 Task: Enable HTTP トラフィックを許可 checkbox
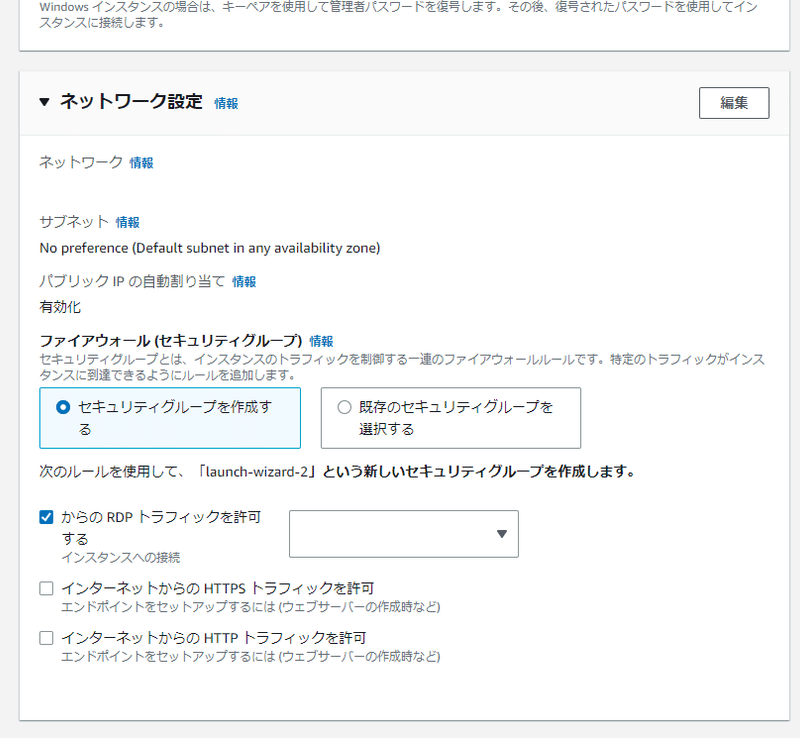pyautogui.click(x=46, y=638)
